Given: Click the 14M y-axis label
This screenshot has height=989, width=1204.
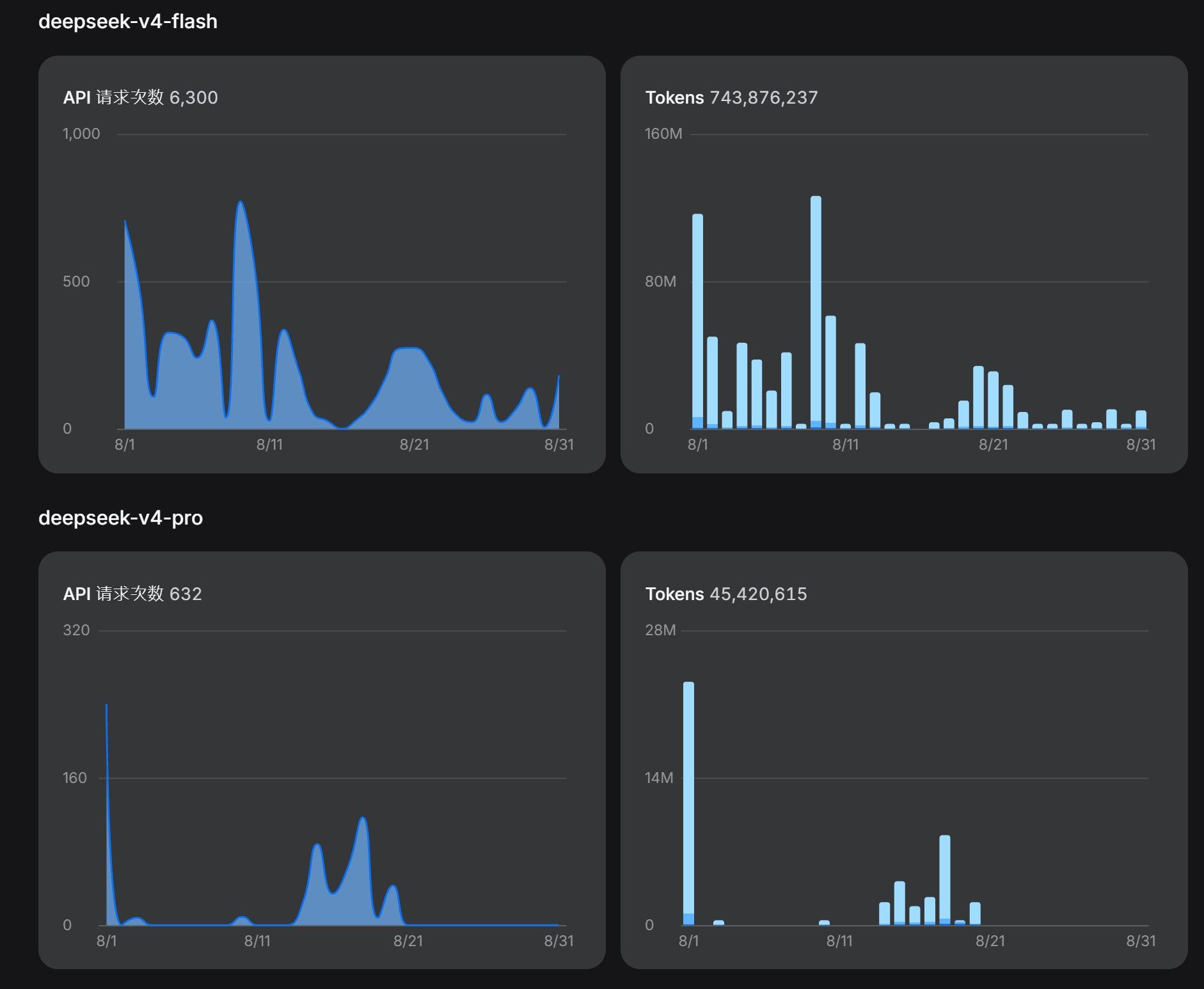Looking at the screenshot, I should pyautogui.click(x=659, y=778).
